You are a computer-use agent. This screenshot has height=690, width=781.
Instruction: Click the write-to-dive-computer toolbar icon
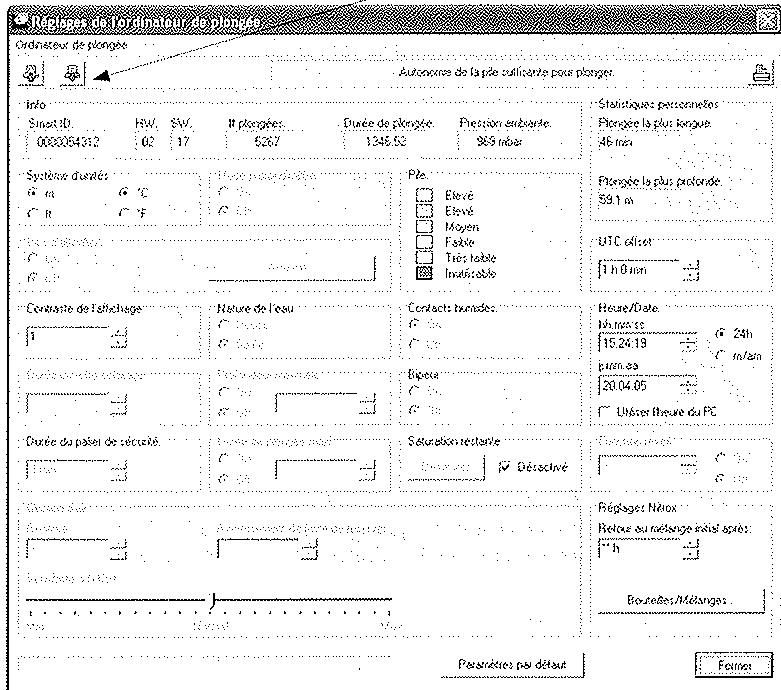pyautogui.click(x=73, y=73)
